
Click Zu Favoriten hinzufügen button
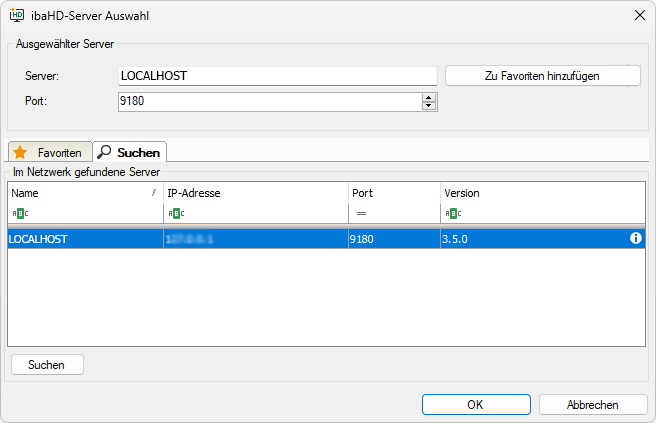(543, 76)
